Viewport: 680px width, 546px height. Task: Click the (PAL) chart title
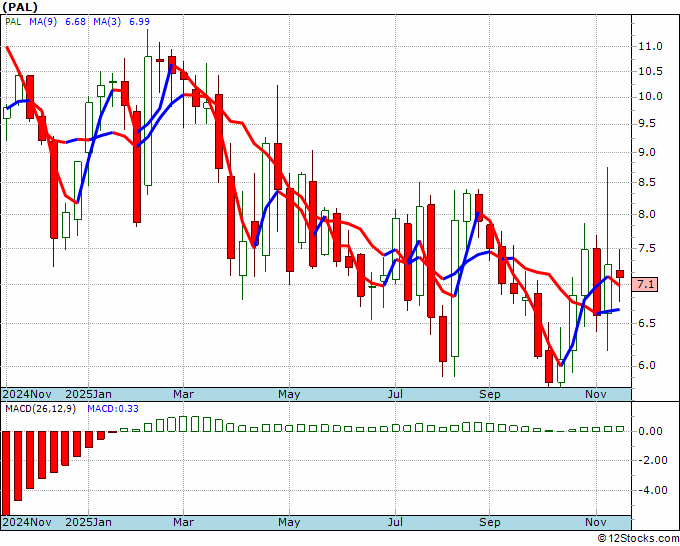pyautogui.click(x=20, y=7)
